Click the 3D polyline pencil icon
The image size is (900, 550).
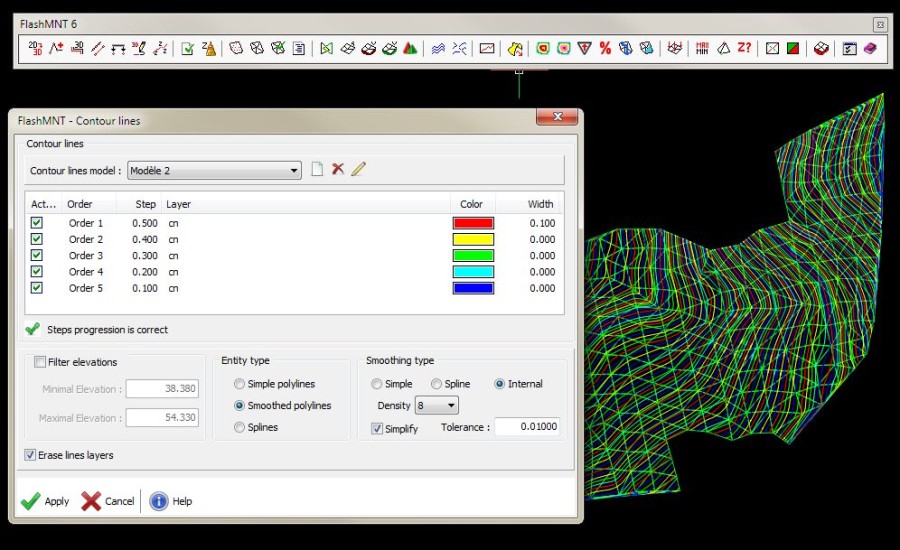(x=139, y=48)
